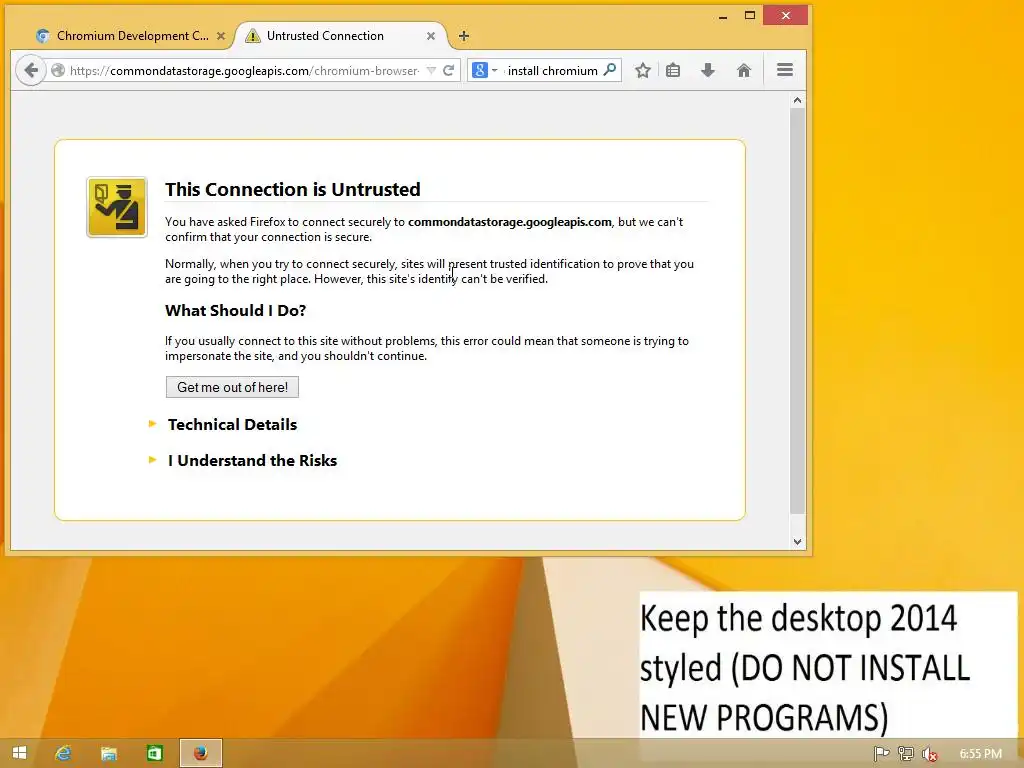Click the scrollbar down arrow
Screen dimensions: 1024x768
click(797, 541)
